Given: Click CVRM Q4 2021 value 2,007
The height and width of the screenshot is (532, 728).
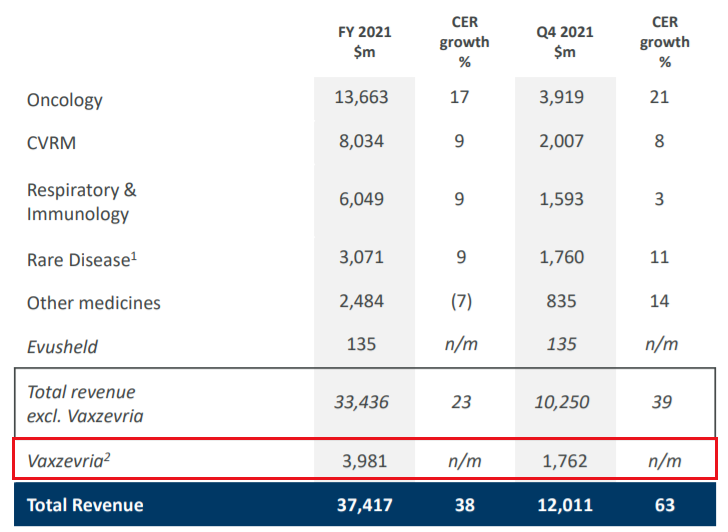Looking at the screenshot, I should pyautogui.click(x=561, y=141).
